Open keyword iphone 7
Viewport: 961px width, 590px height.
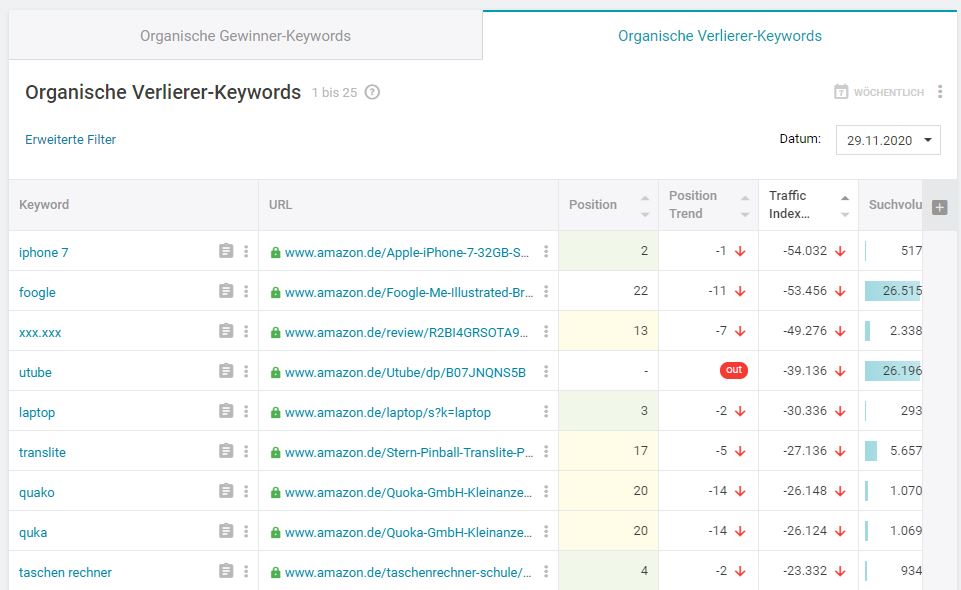point(44,252)
